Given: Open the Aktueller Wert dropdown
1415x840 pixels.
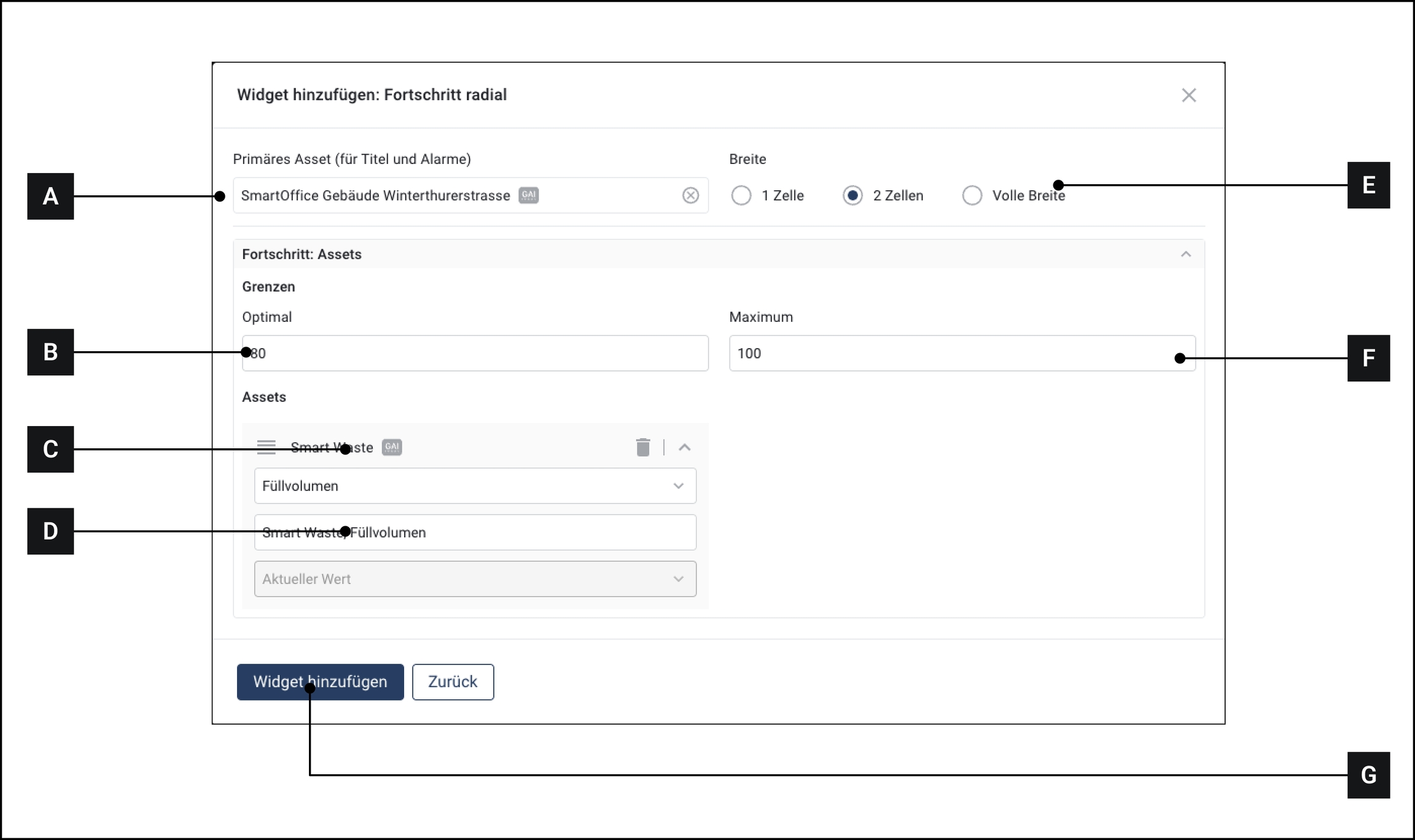Looking at the screenshot, I should point(475,578).
